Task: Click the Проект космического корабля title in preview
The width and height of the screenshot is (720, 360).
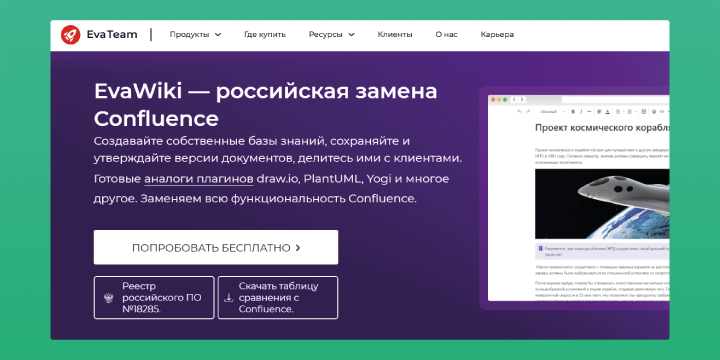Action: click(602, 128)
